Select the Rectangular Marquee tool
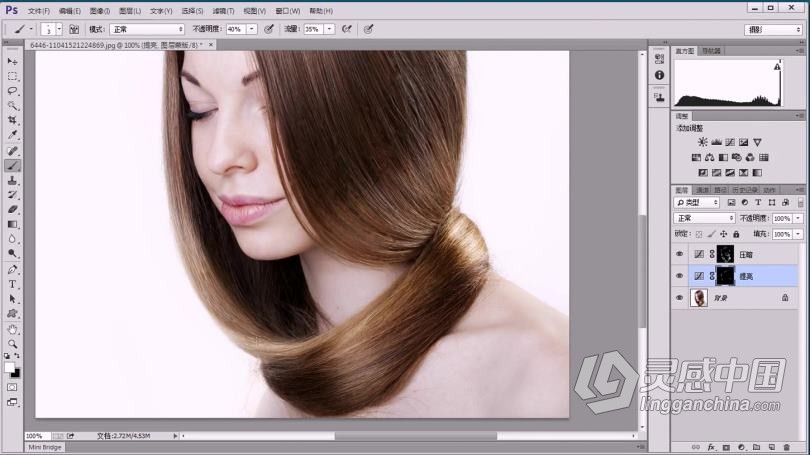Screen dimensions: 810x455 [12, 76]
